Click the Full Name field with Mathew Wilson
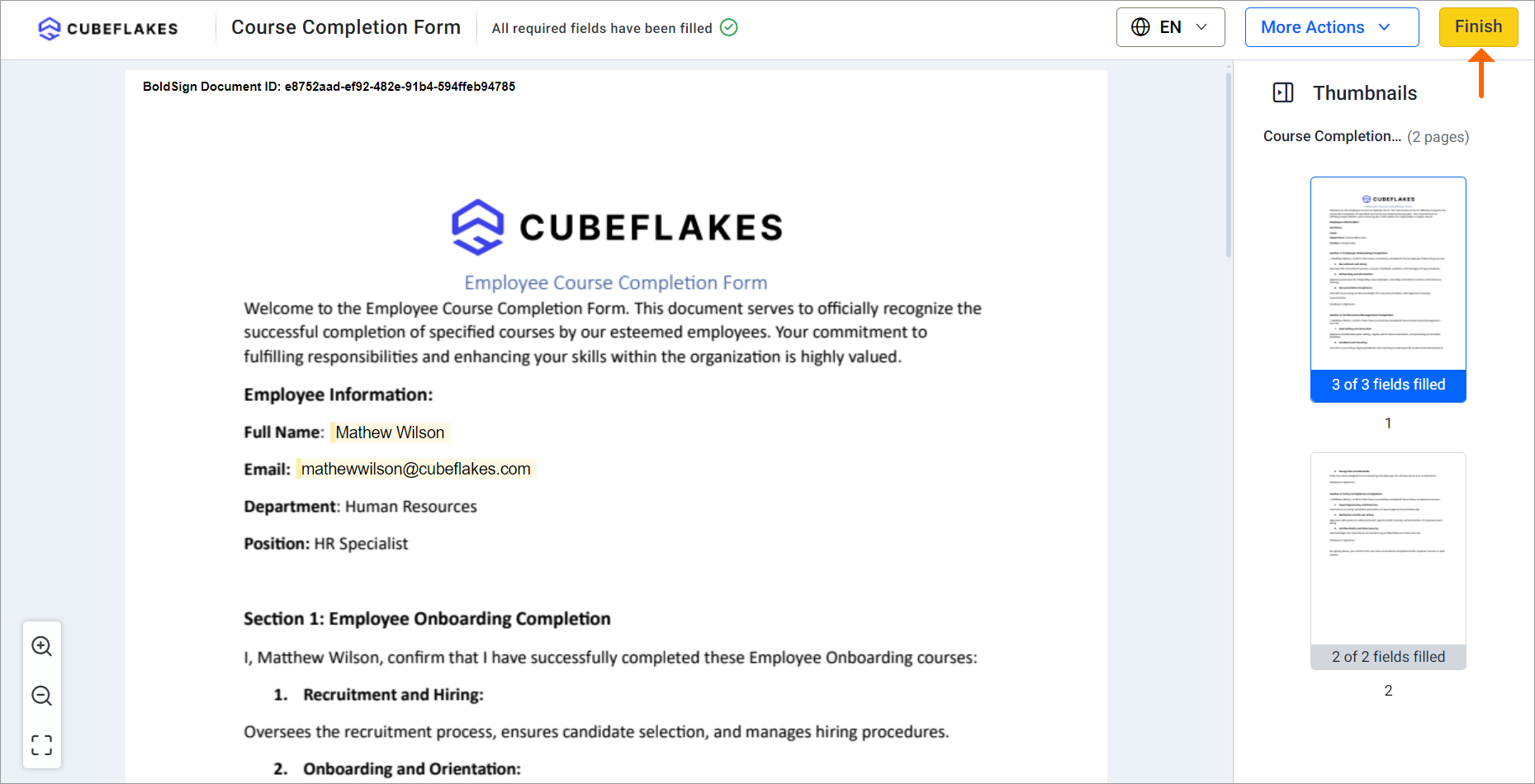Image resolution: width=1535 pixels, height=784 pixels. coord(390,432)
